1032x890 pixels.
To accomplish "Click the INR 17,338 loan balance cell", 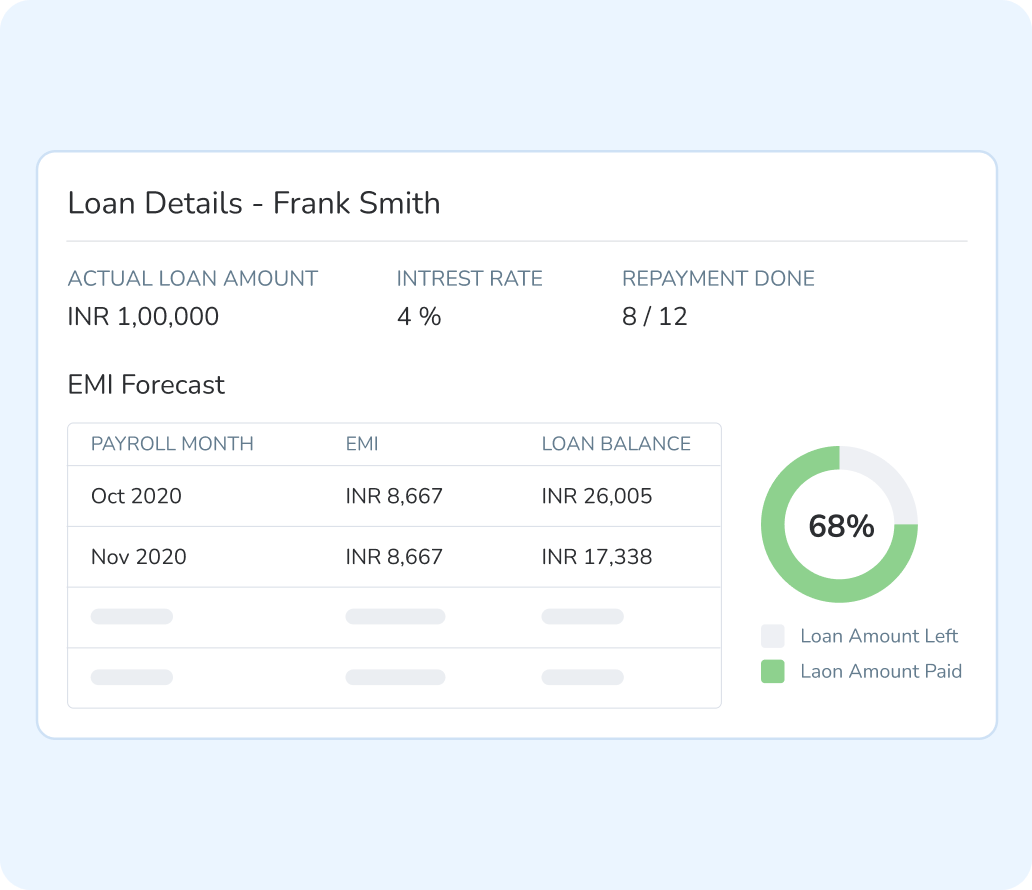I will (x=597, y=557).
